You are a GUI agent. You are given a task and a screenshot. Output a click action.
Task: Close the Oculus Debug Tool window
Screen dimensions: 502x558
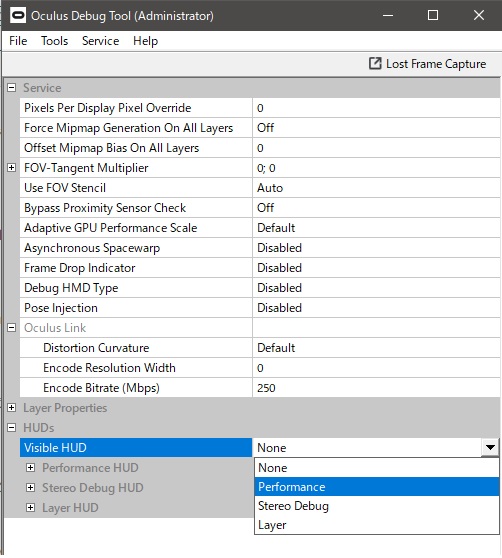[479, 15]
